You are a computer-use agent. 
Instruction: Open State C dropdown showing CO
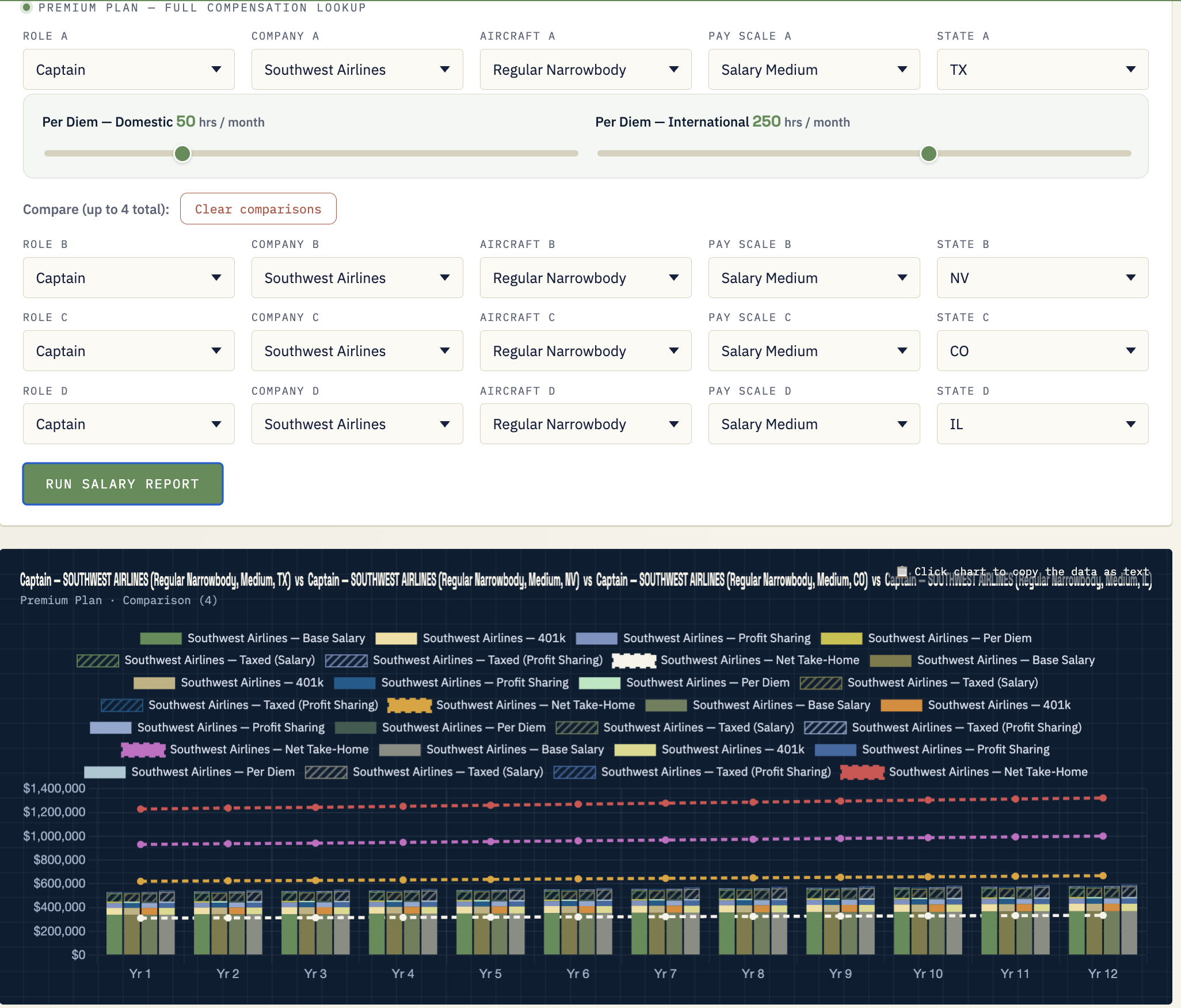[1043, 351]
